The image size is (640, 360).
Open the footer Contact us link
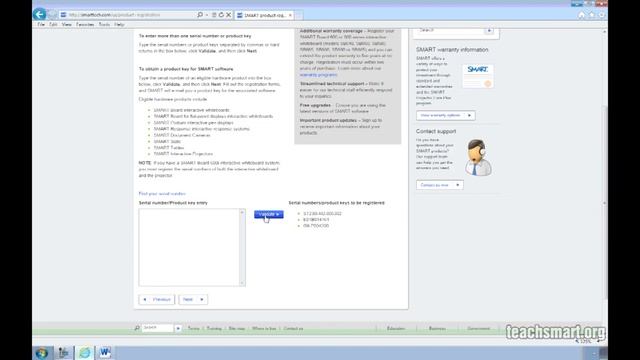point(293,329)
